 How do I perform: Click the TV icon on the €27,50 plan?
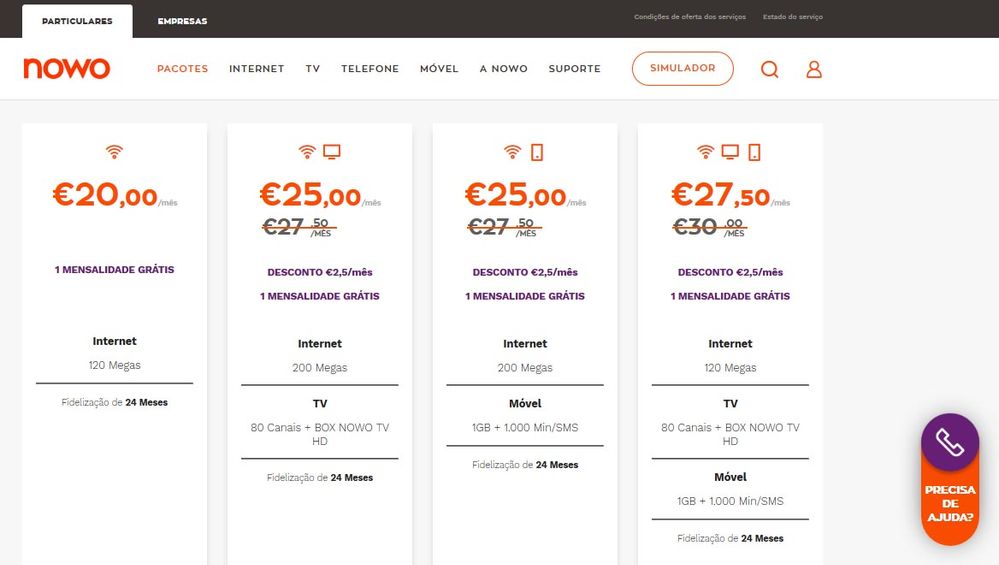click(x=731, y=152)
